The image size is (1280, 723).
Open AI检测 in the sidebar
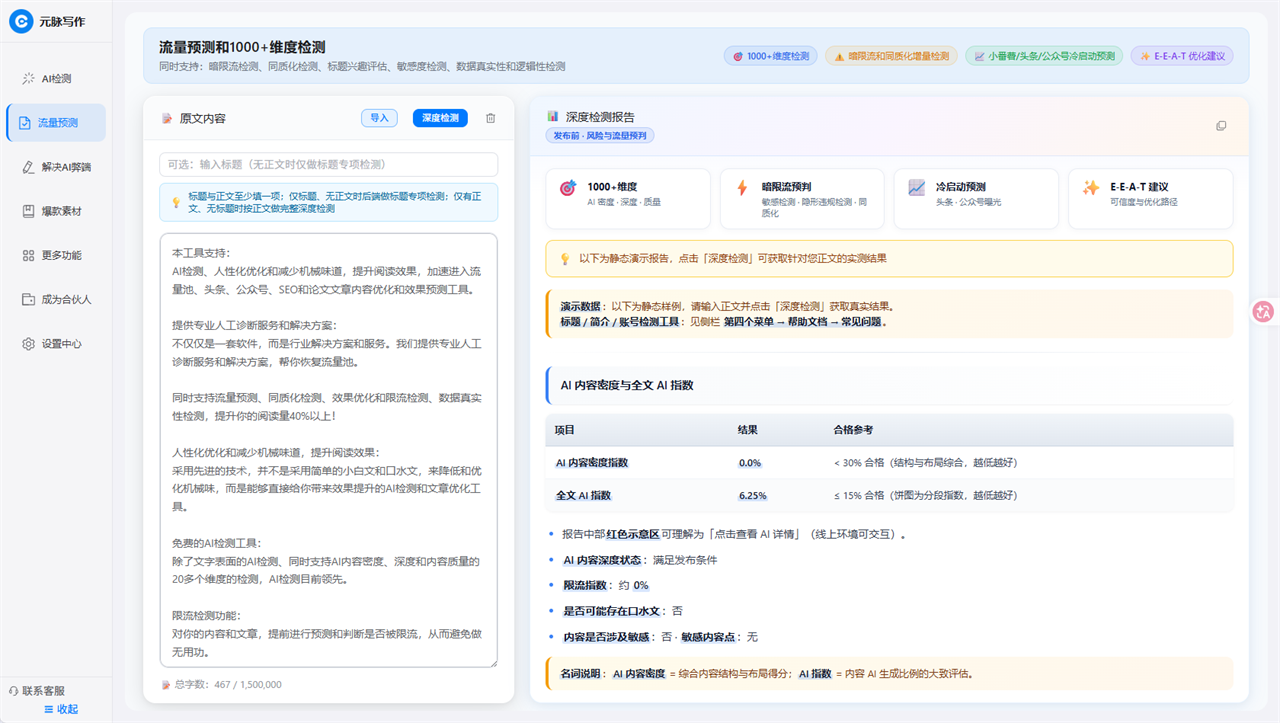56,78
